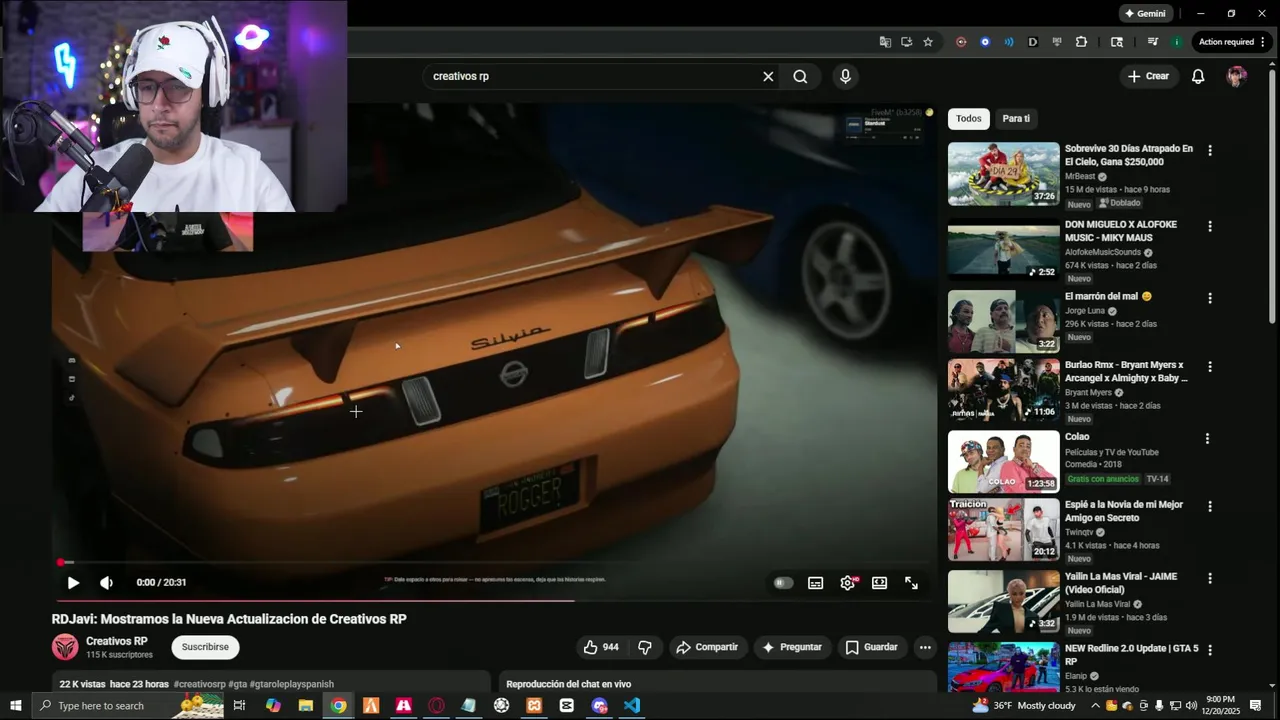The width and height of the screenshot is (1280, 720).
Task: Select the Todos filter chip
Action: 969,118
